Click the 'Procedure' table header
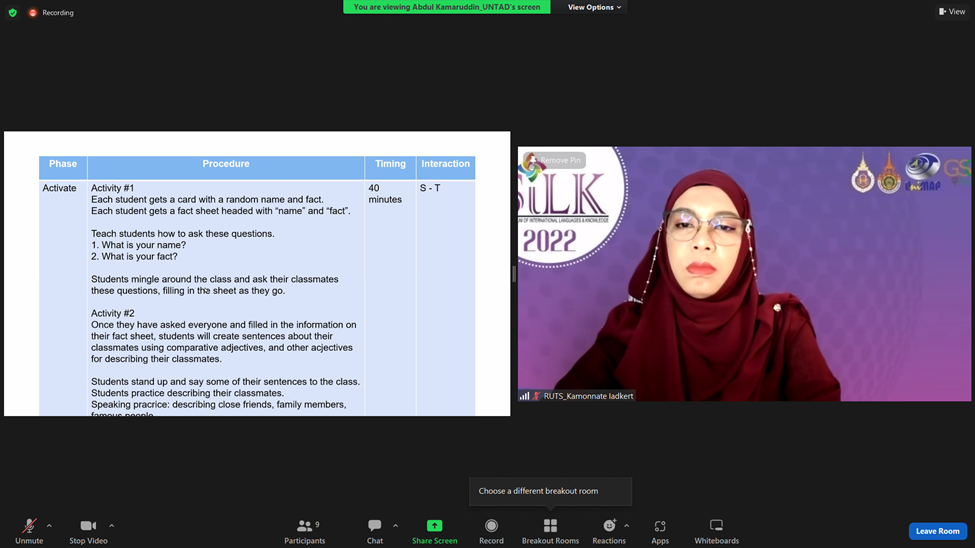The width and height of the screenshot is (975, 548). 226,164
